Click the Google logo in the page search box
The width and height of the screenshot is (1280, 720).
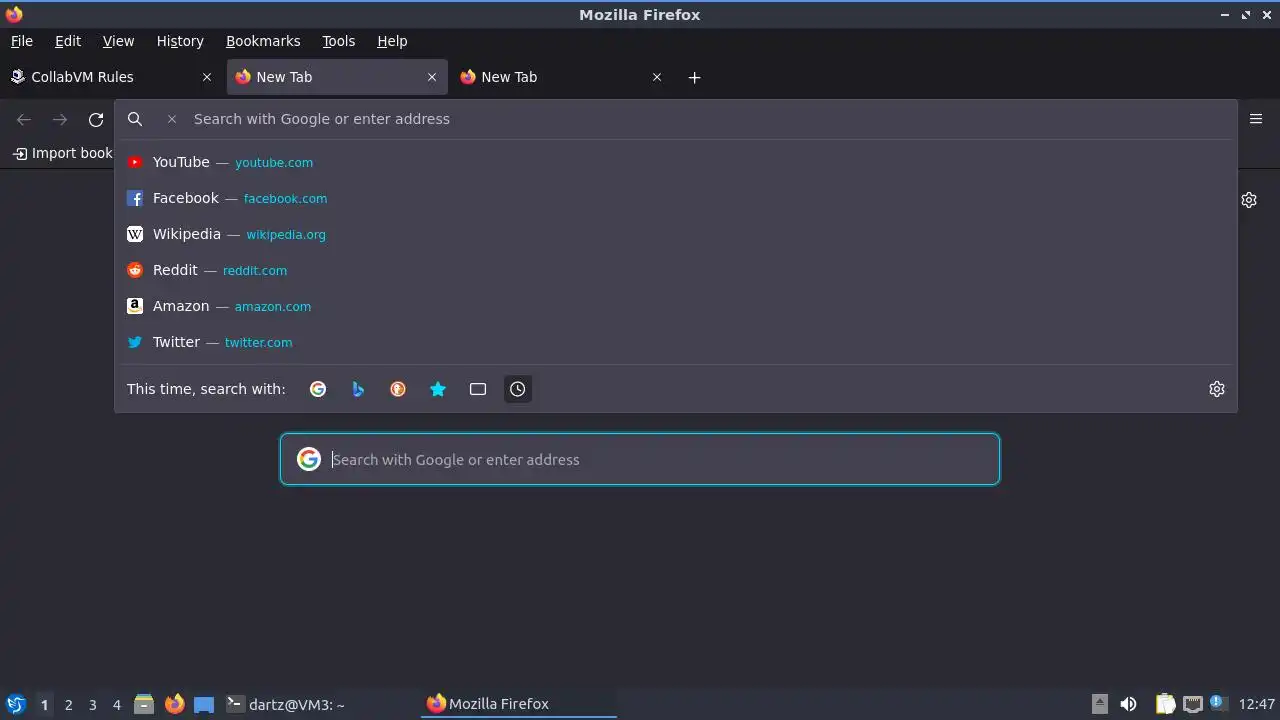[309, 459]
